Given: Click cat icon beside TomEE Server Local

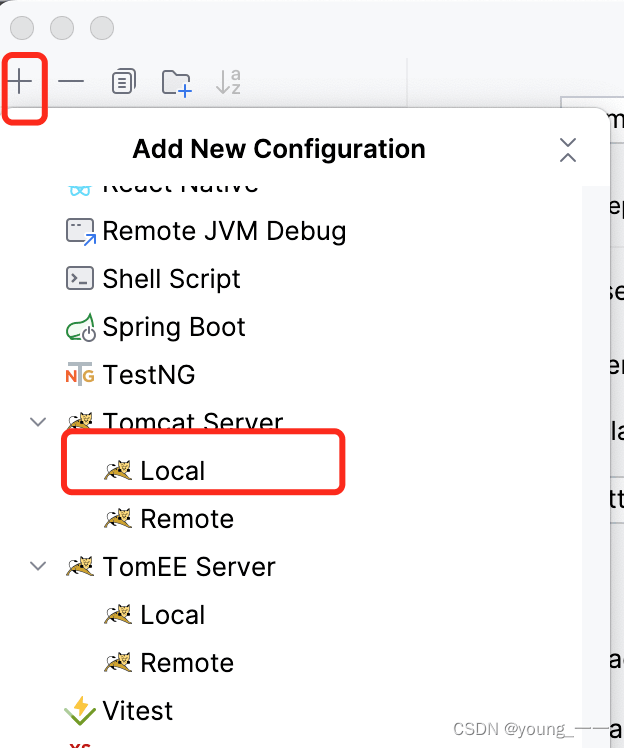Looking at the screenshot, I should 118,614.
